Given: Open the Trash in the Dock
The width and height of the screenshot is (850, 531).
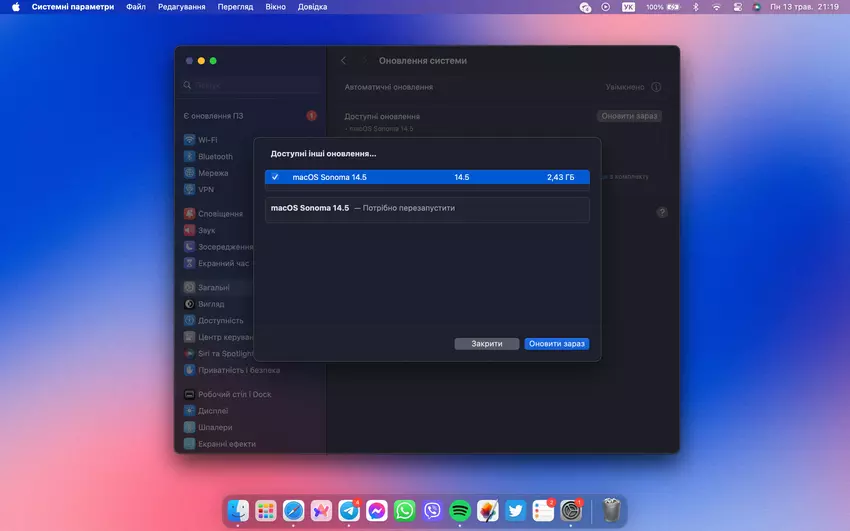Looking at the screenshot, I should [x=612, y=511].
